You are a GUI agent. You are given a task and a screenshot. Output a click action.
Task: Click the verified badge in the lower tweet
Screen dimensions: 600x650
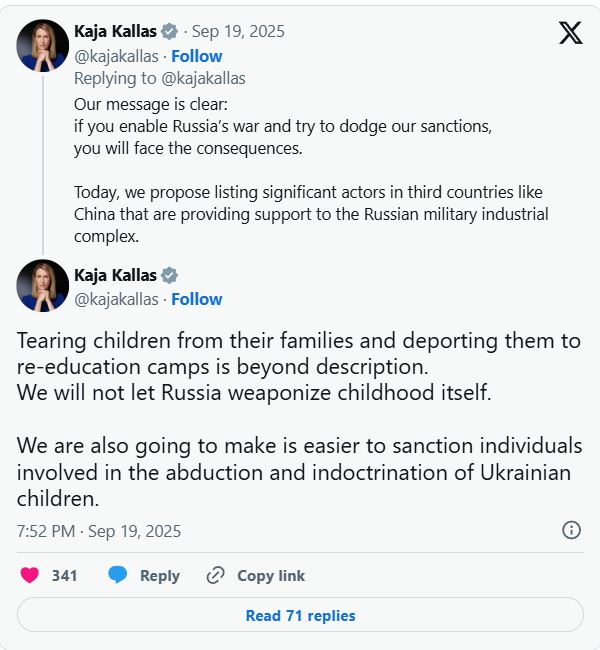tap(169, 275)
